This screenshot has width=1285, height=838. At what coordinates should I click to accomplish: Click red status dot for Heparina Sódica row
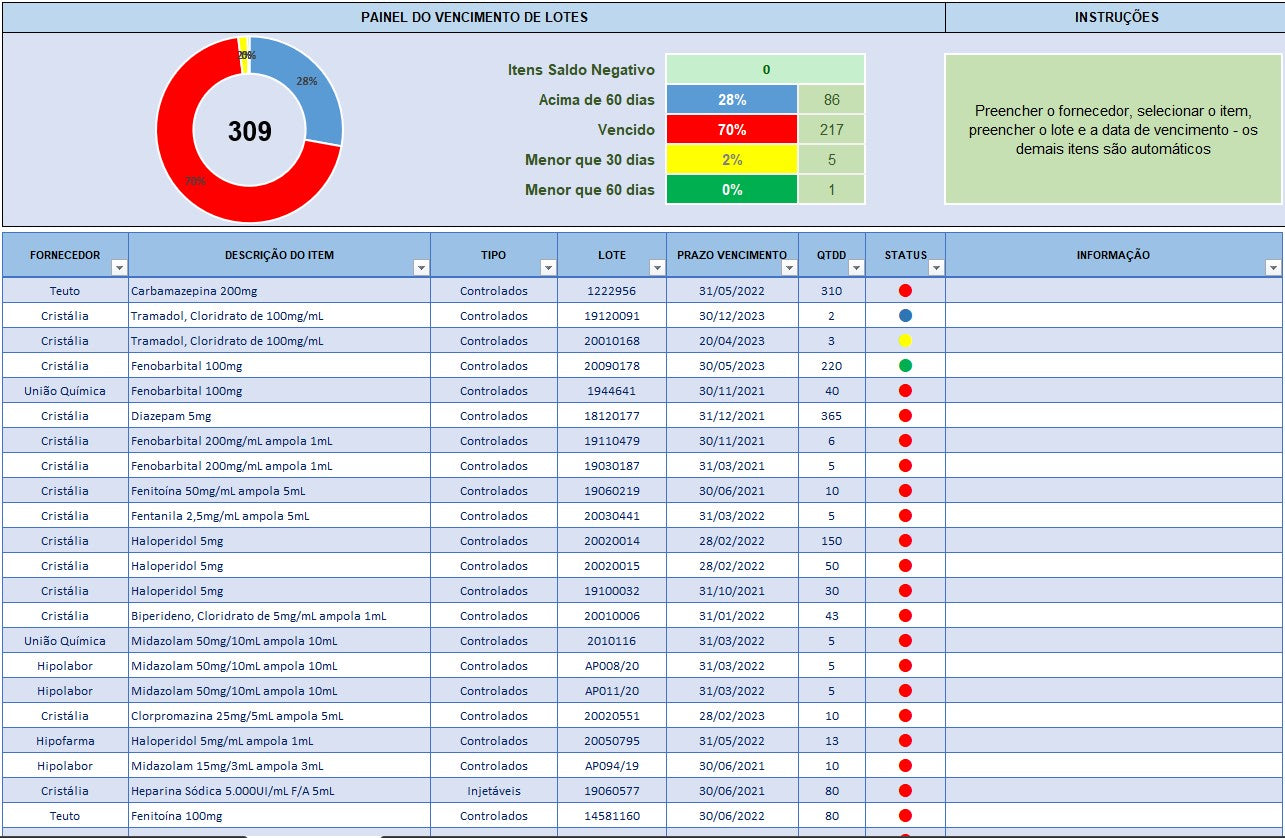905,791
